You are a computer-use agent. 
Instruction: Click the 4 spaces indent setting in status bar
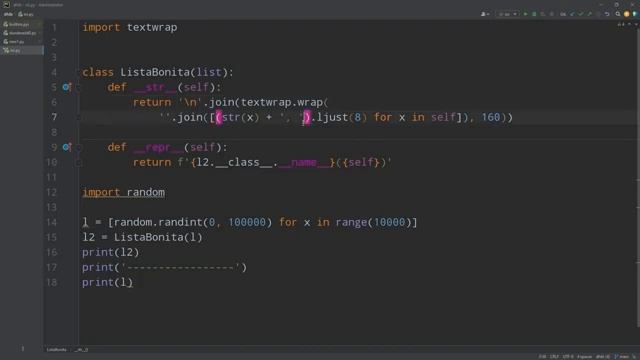coord(584,357)
